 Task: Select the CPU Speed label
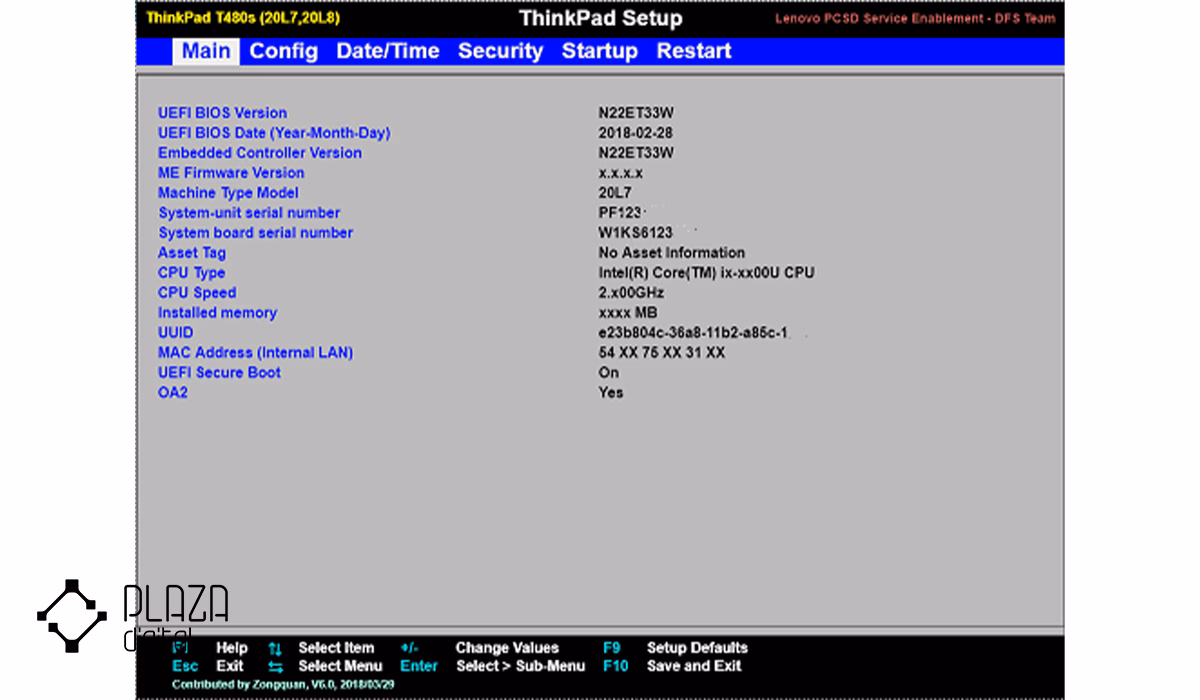click(197, 293)
